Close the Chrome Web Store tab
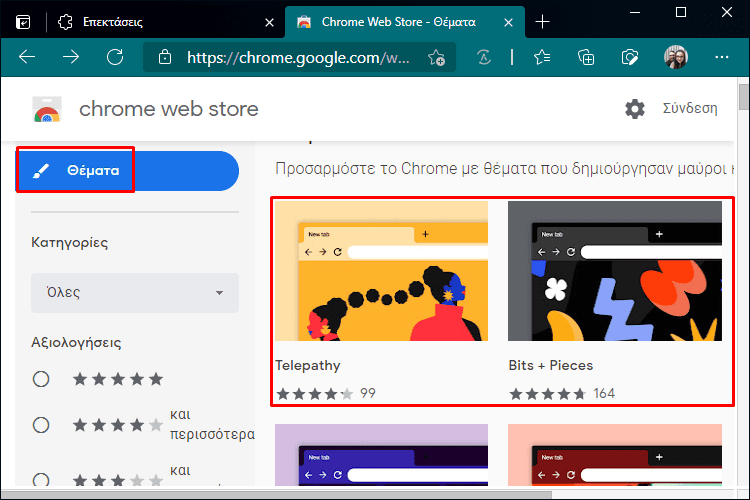The height and width of the screenshot is (500, 750). [x=508, y=22]
